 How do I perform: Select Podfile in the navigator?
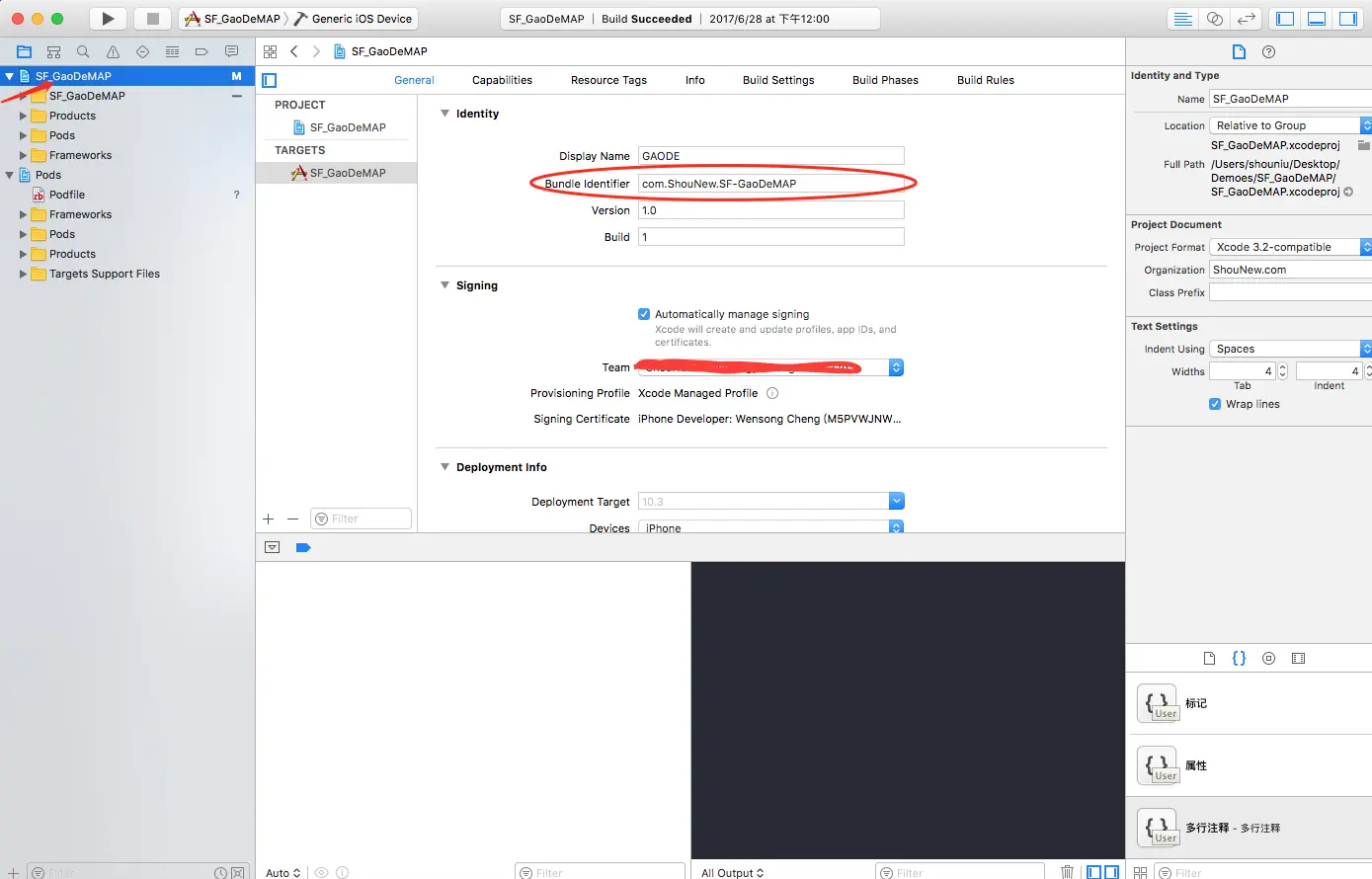coord(67,195)
